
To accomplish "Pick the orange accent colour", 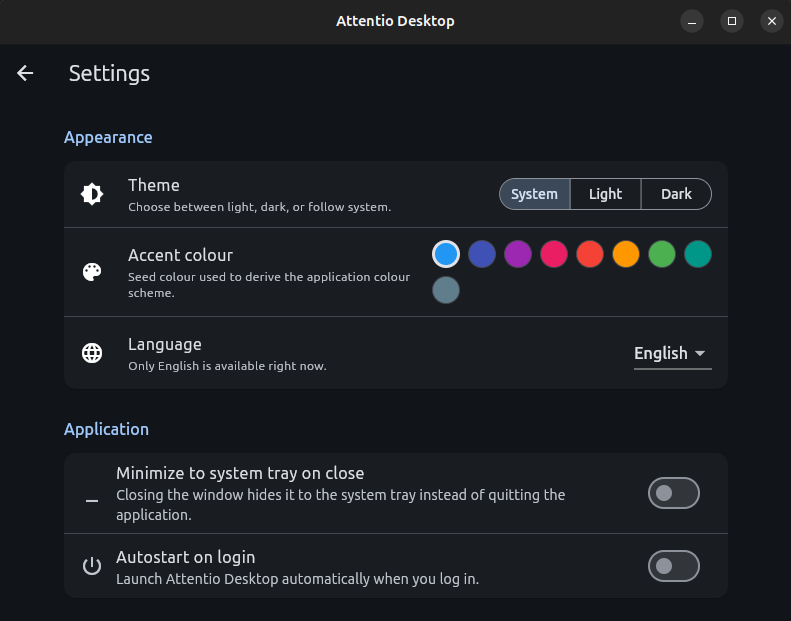I will [x=626, y=254].
